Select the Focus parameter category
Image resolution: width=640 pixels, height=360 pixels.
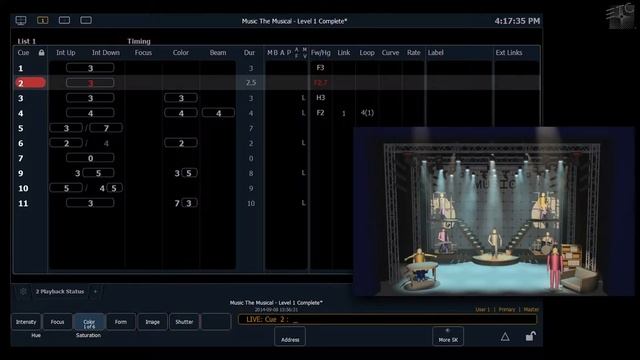click(58, 322)
